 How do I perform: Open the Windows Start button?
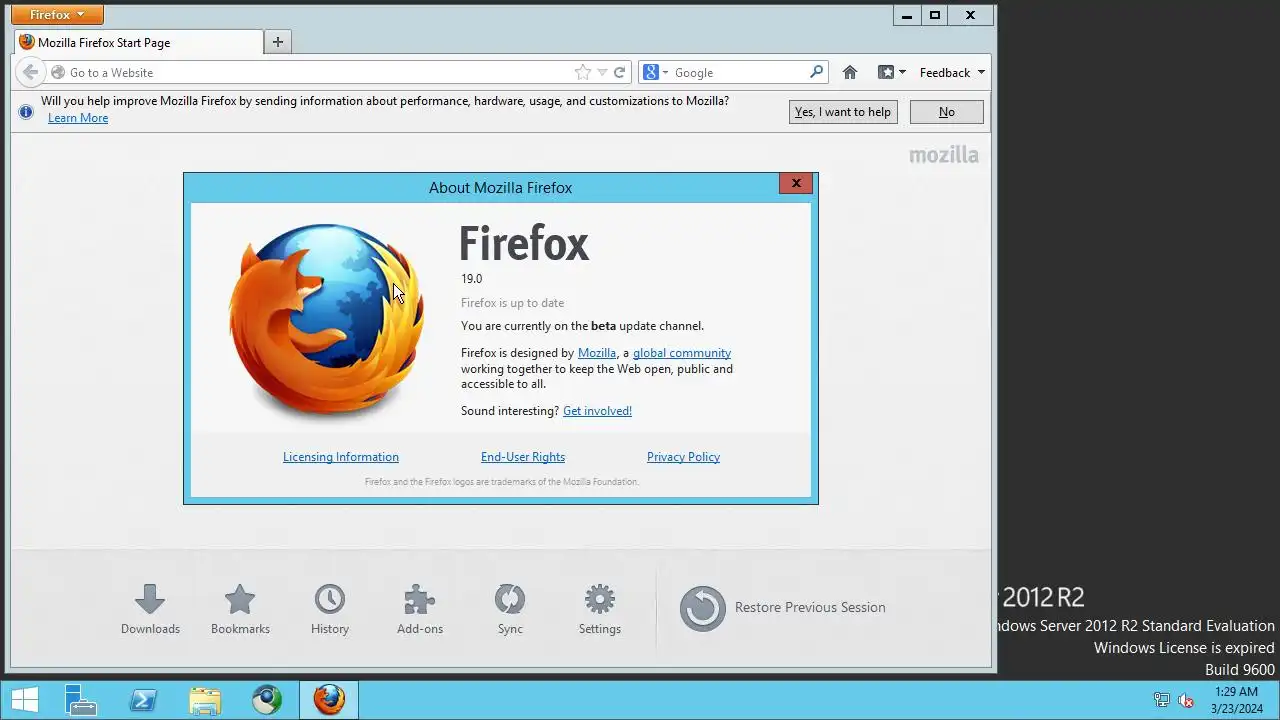pos(25,700)
